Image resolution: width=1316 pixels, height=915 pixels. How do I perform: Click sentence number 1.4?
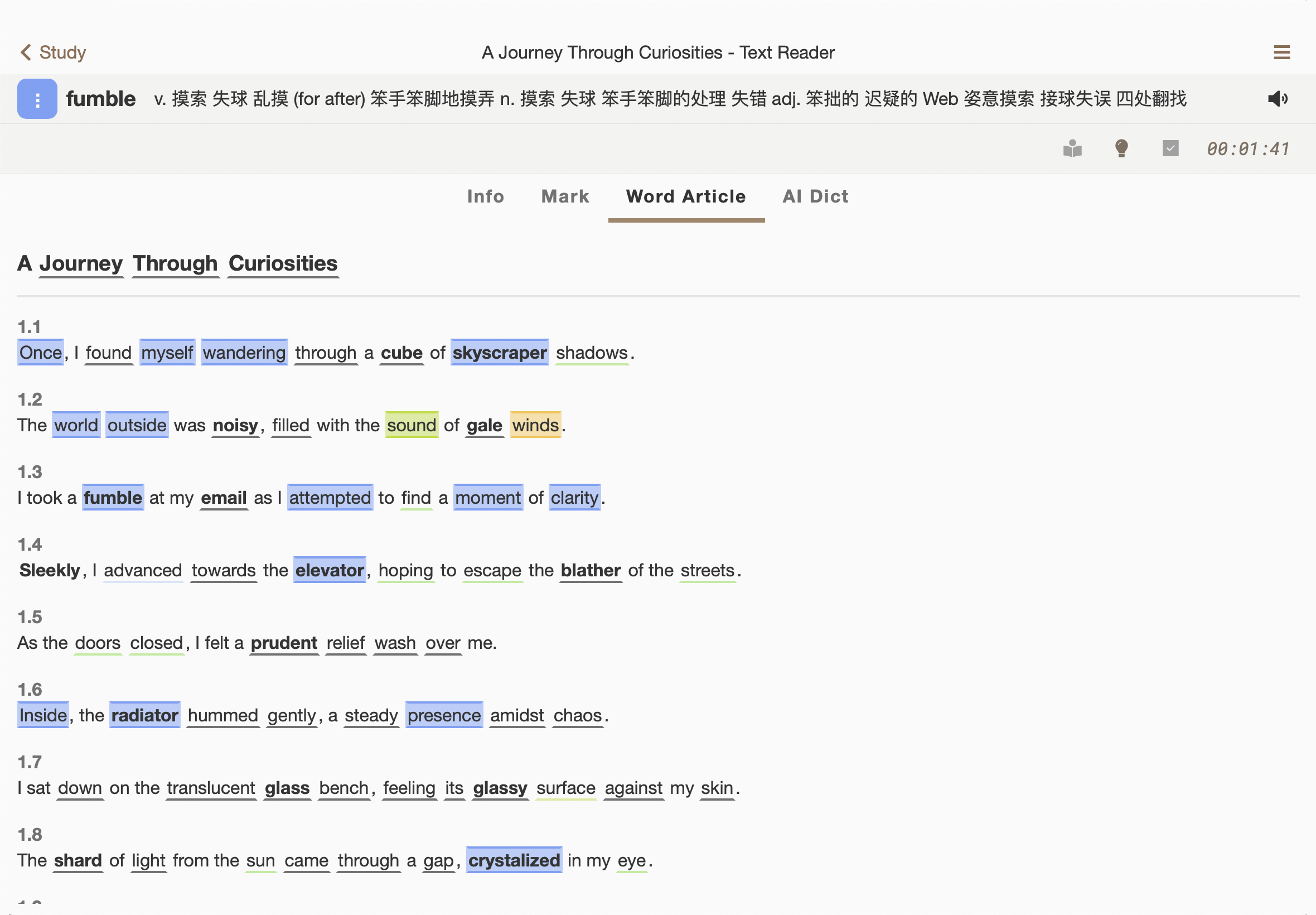[30, 544]
